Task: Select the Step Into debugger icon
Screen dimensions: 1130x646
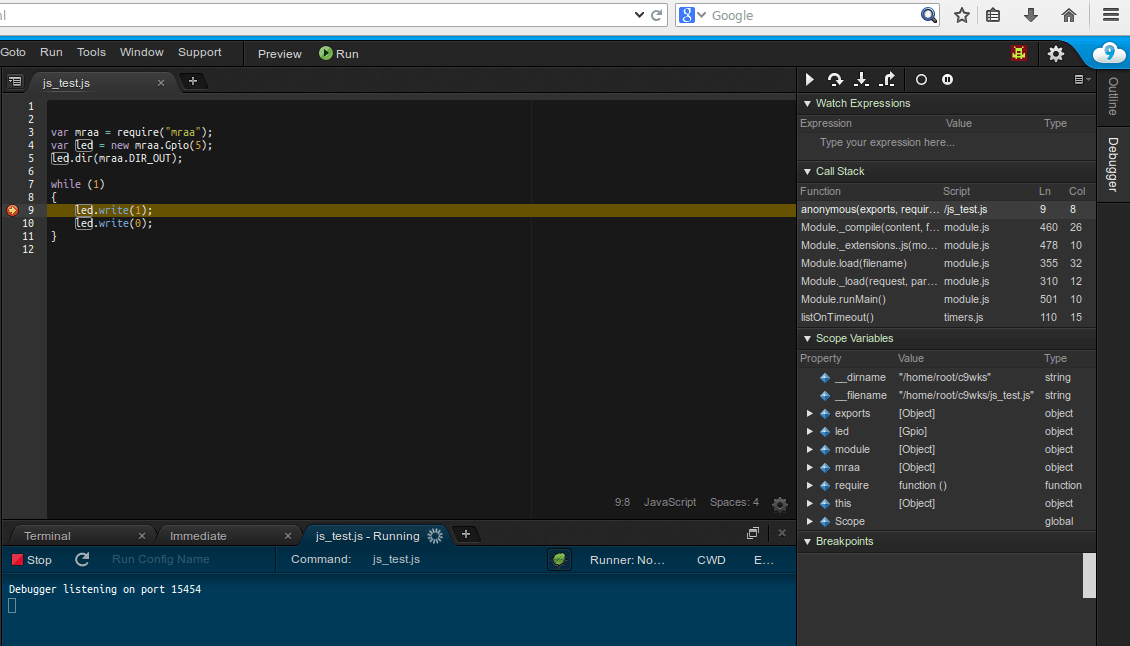Action: (862, 80)
